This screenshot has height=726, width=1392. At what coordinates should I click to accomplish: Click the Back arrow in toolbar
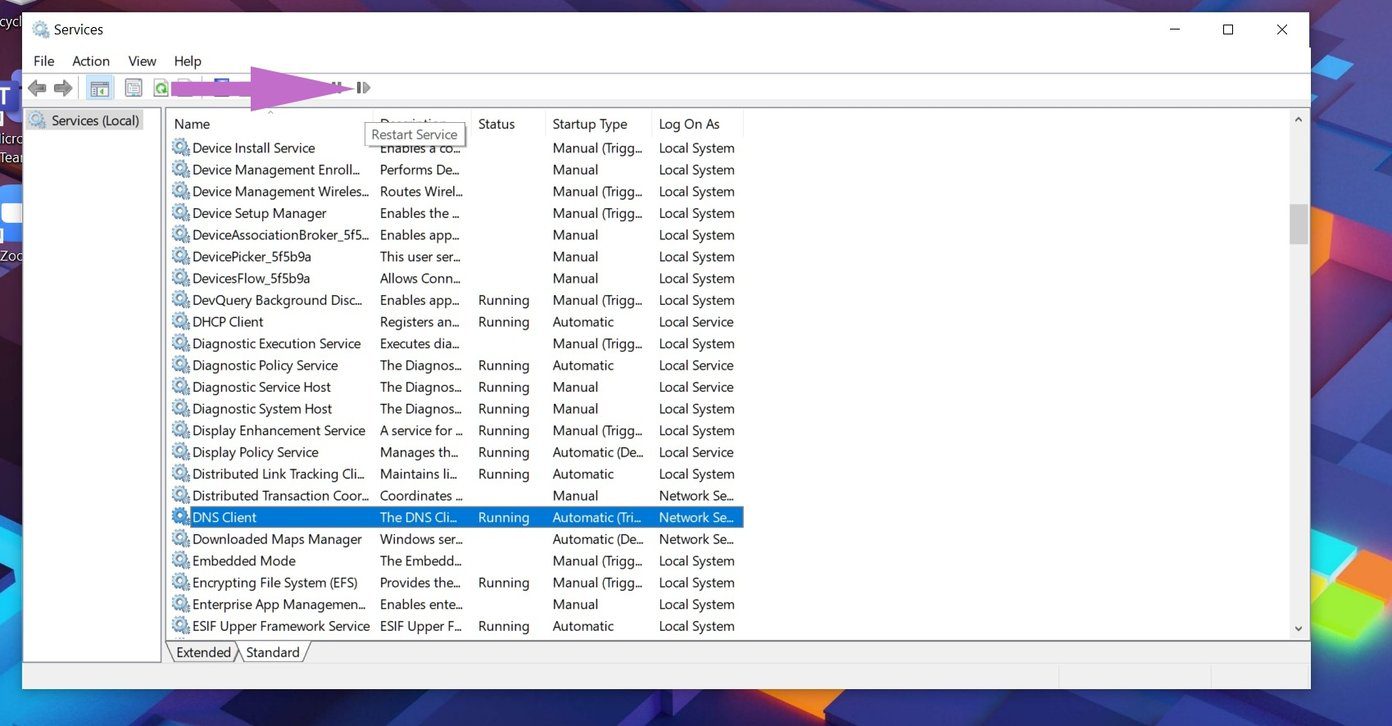click(x=37, y=88)
